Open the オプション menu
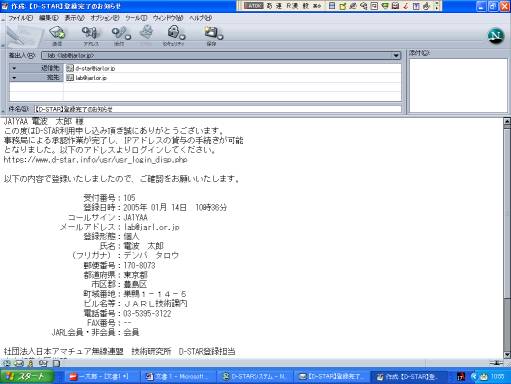This screenshot has height=384, width=511. 105,18
